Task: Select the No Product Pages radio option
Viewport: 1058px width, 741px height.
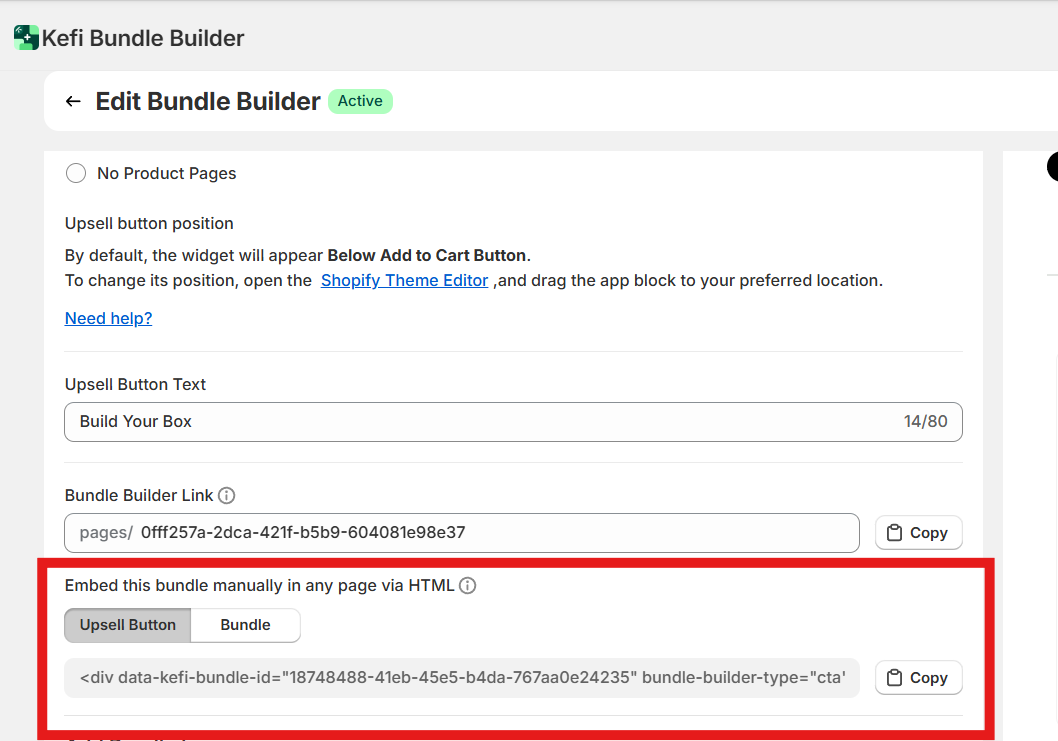Action: (76, 173)
